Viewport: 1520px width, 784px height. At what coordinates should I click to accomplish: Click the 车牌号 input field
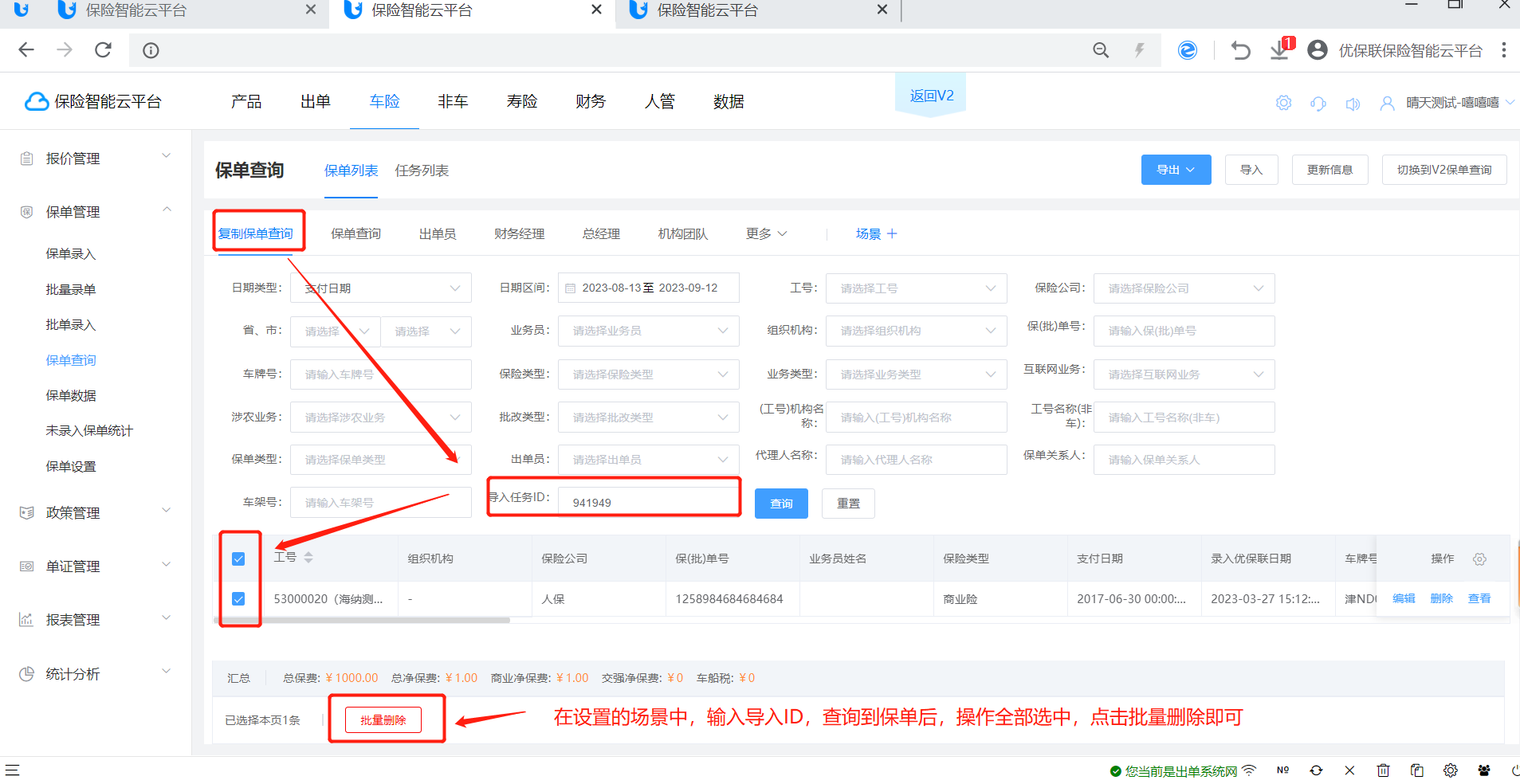[x=381, y=374]
